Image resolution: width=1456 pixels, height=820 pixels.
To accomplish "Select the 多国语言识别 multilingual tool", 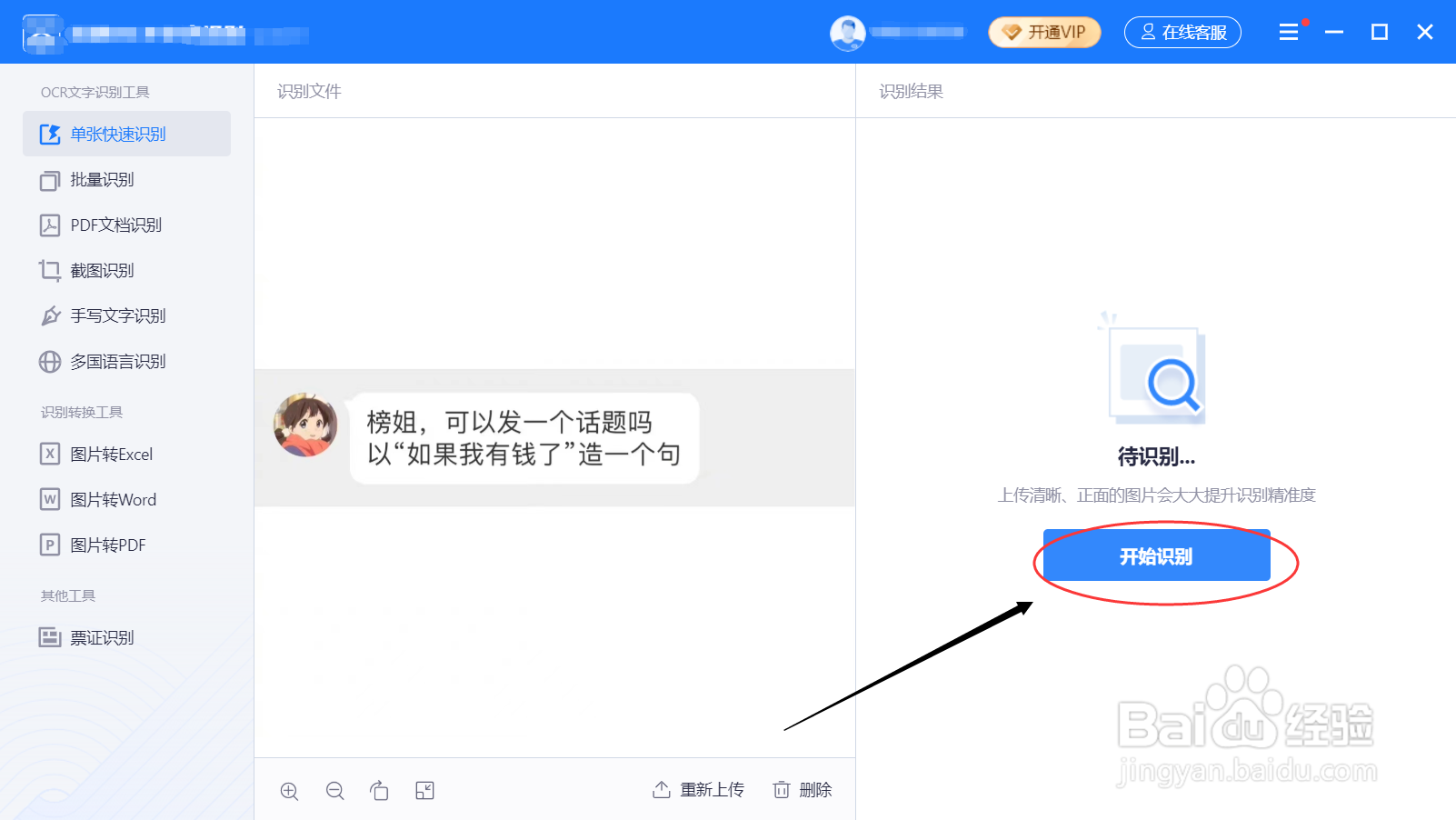I will (x=116, y=361).
